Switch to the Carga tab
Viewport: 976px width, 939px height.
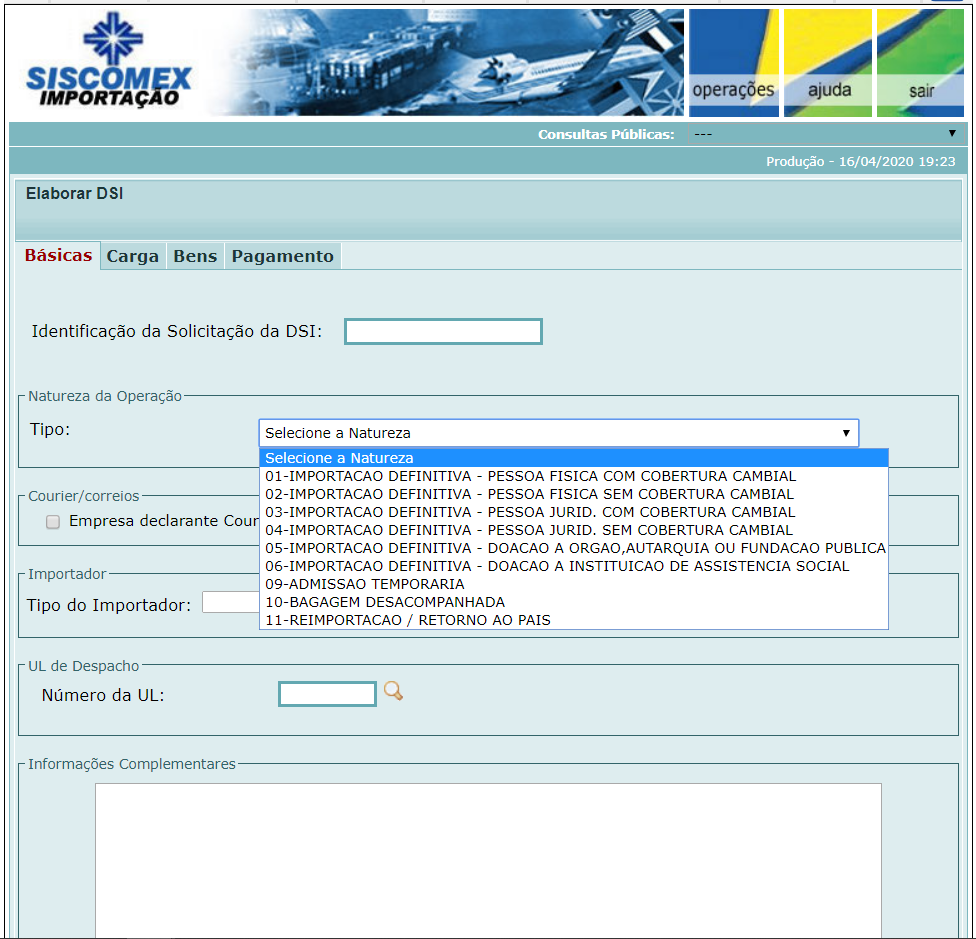click(x=133, y=256)
